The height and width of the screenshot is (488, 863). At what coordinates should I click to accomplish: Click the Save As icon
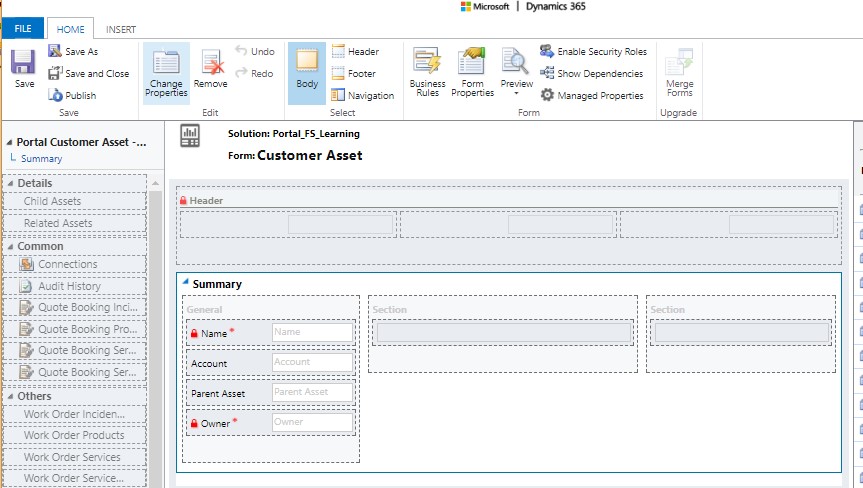[x=54, y=51]
